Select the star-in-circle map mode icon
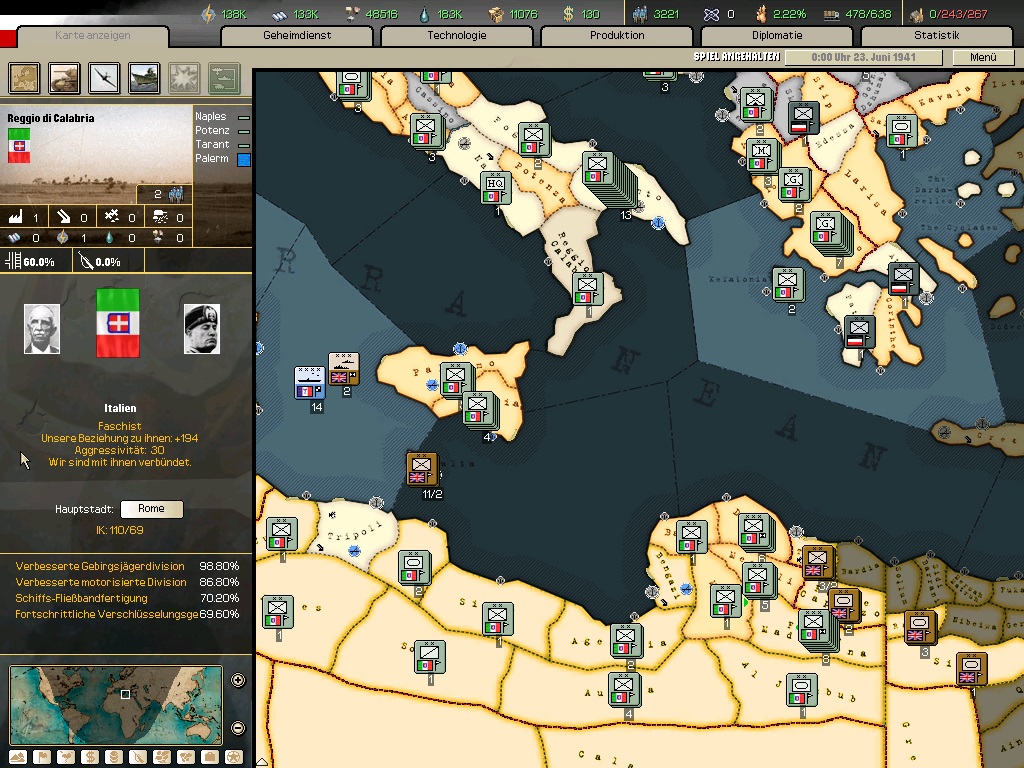Viewport: 1024px width, 768px height. point(234,758)
